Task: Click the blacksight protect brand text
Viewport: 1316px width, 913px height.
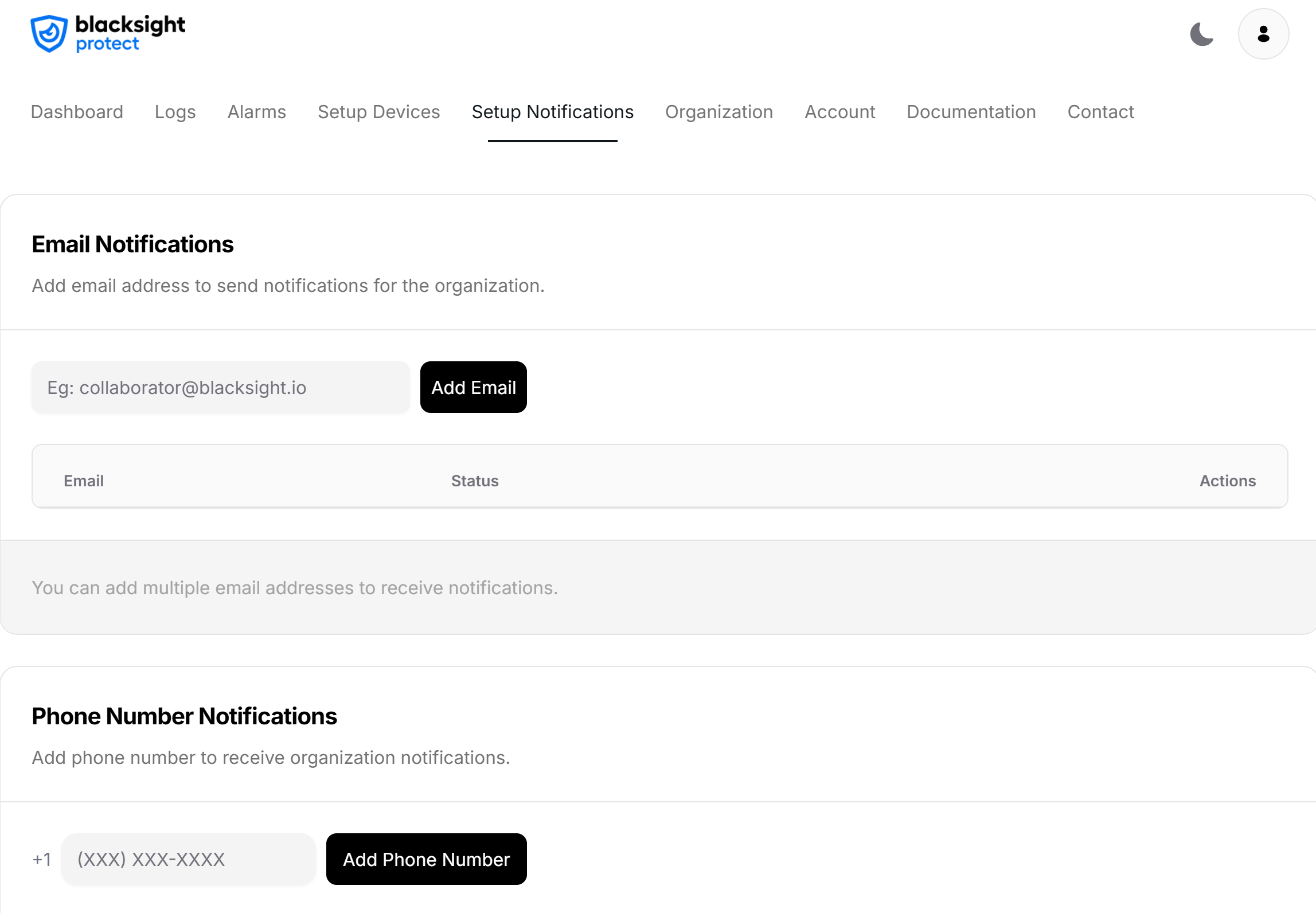Action: pyautogui.click(x=130, y=33)
